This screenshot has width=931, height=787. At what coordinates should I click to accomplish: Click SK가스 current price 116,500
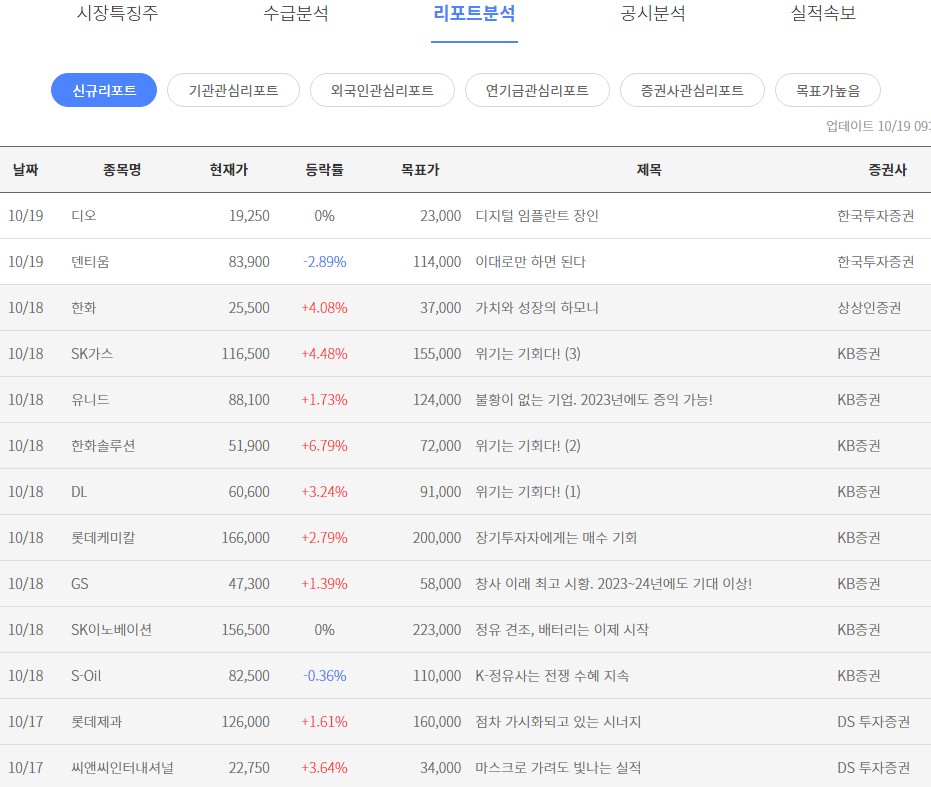(x=246, y=354)
